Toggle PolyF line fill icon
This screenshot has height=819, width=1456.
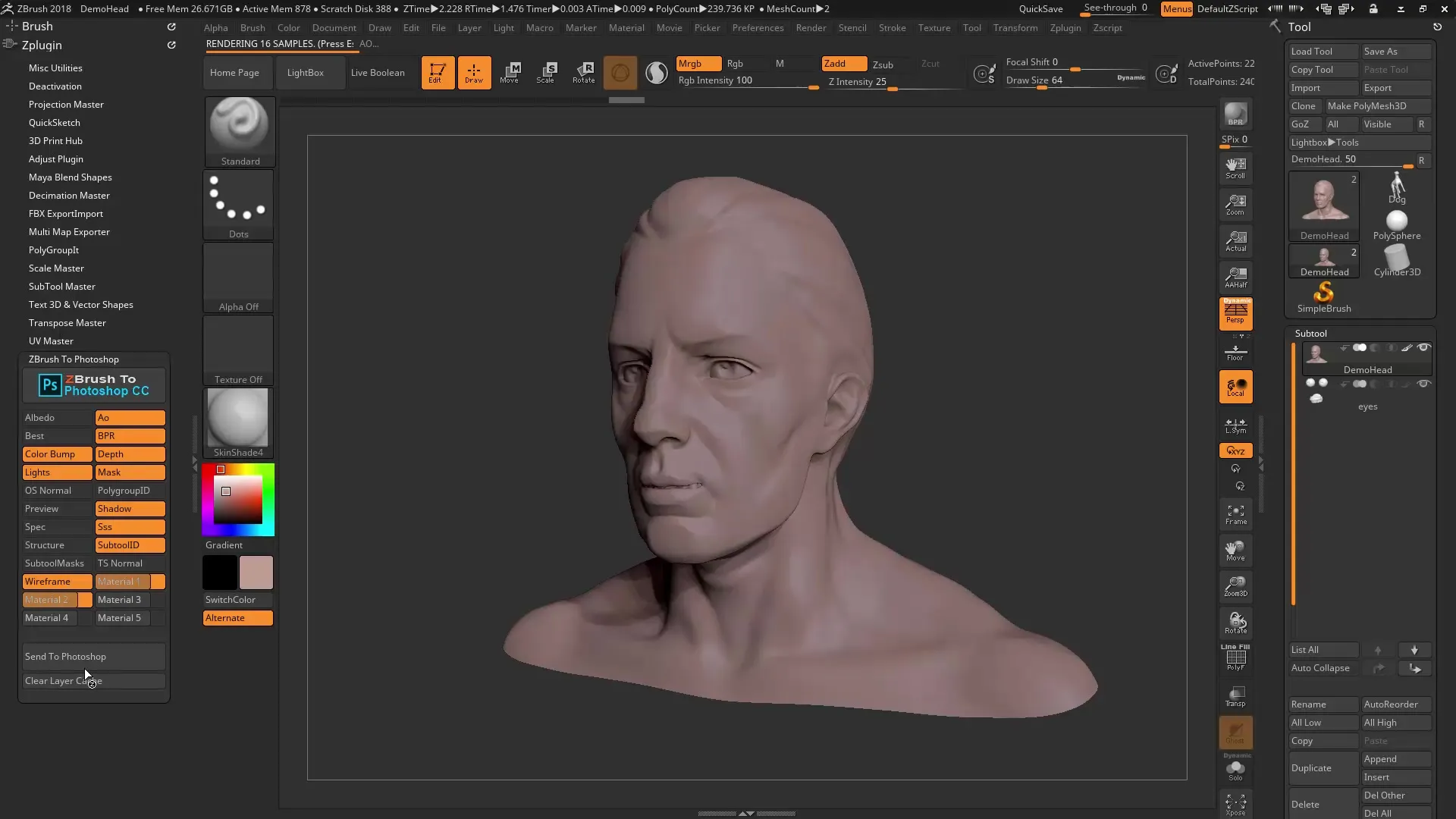pos(1235,657)
